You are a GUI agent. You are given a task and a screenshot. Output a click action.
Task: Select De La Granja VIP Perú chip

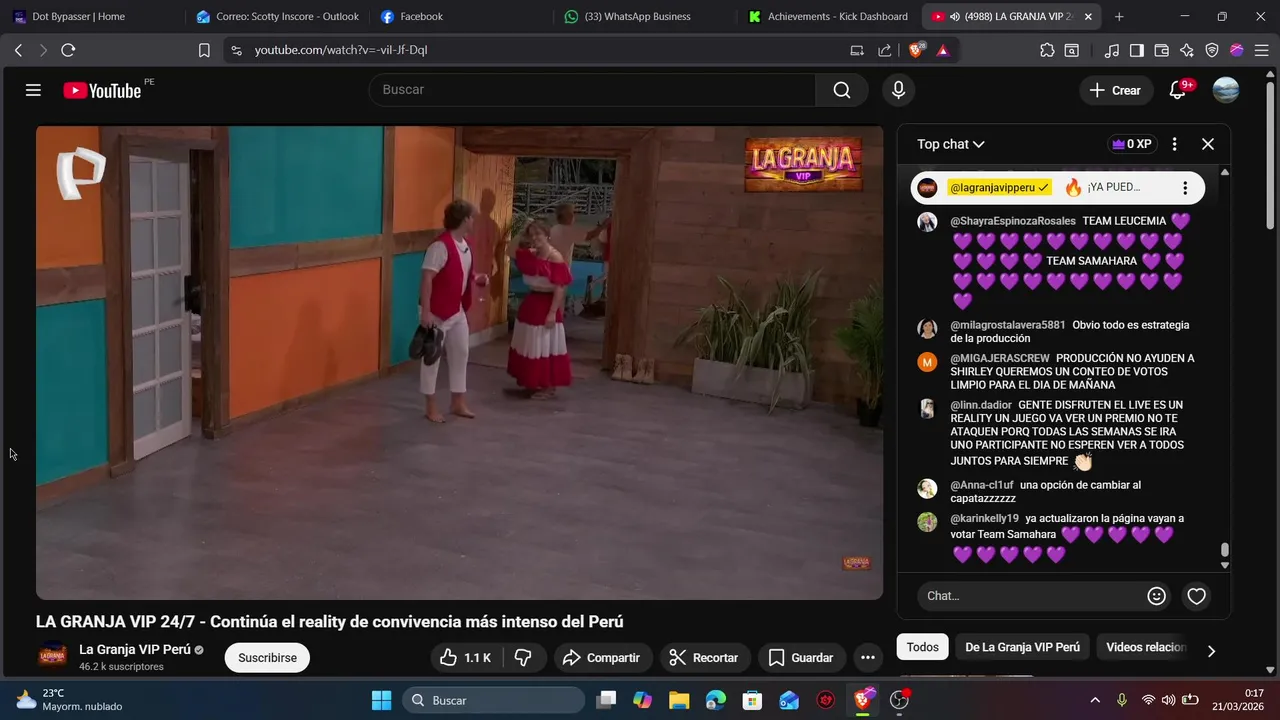tap(1022, 647)
